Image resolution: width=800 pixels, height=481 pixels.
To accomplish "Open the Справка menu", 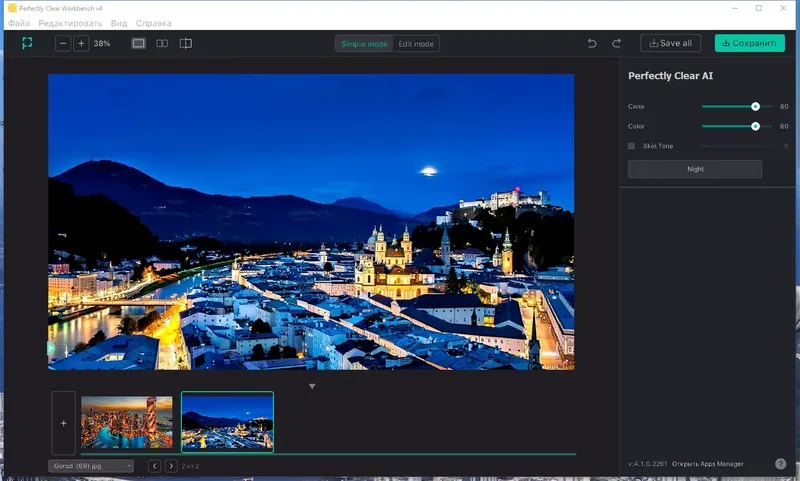I will click(153, 23).
